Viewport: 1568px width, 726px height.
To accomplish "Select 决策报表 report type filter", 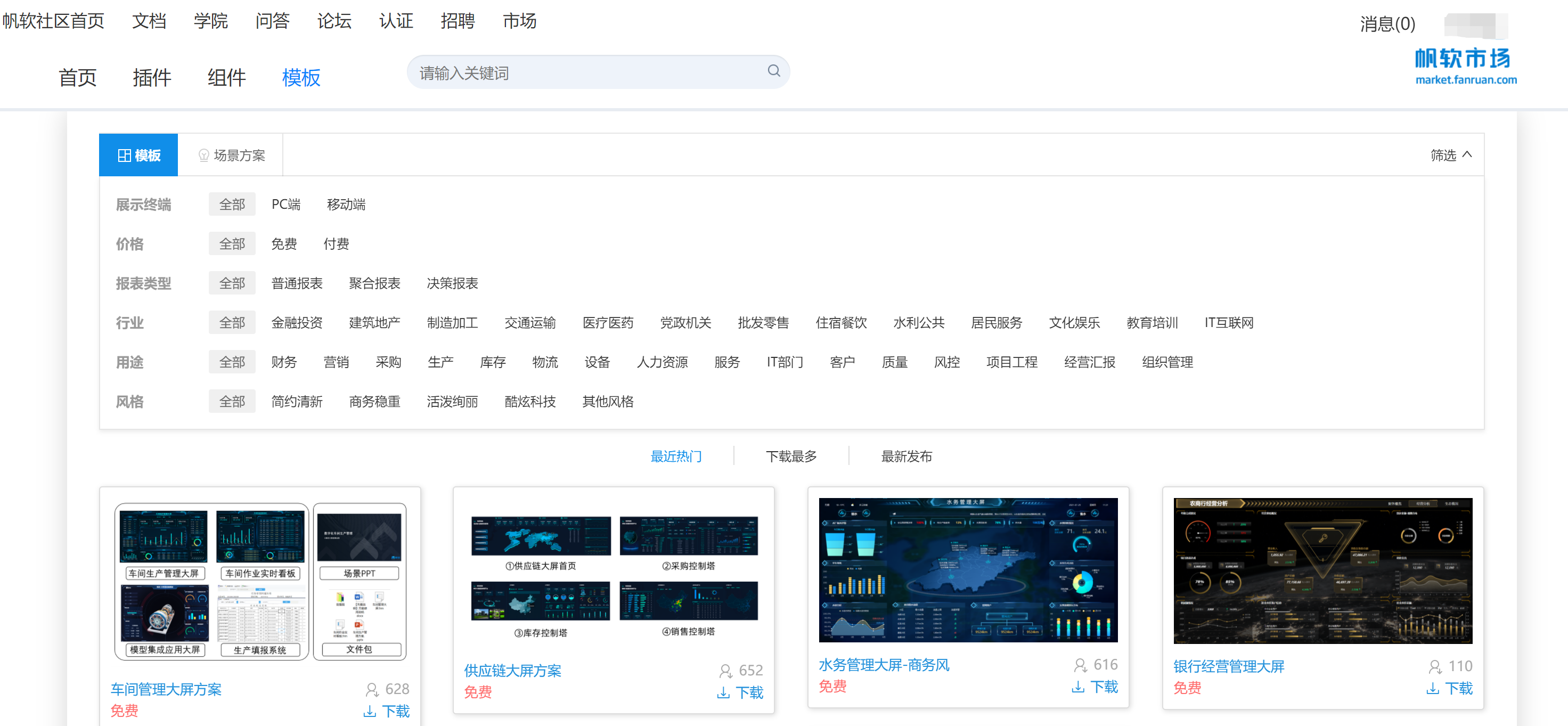I will (x=452, y=283).
